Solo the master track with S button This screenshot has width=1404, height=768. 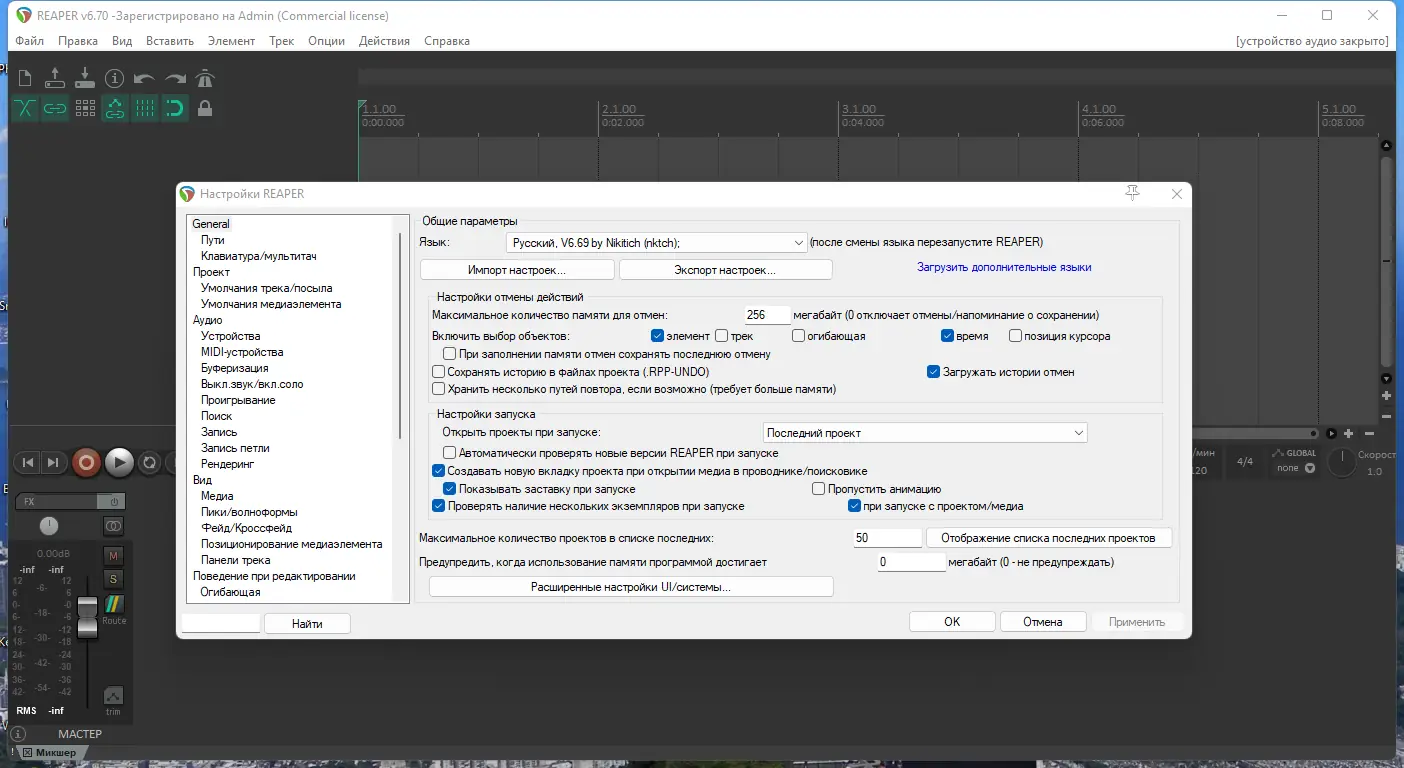point(114,579)
